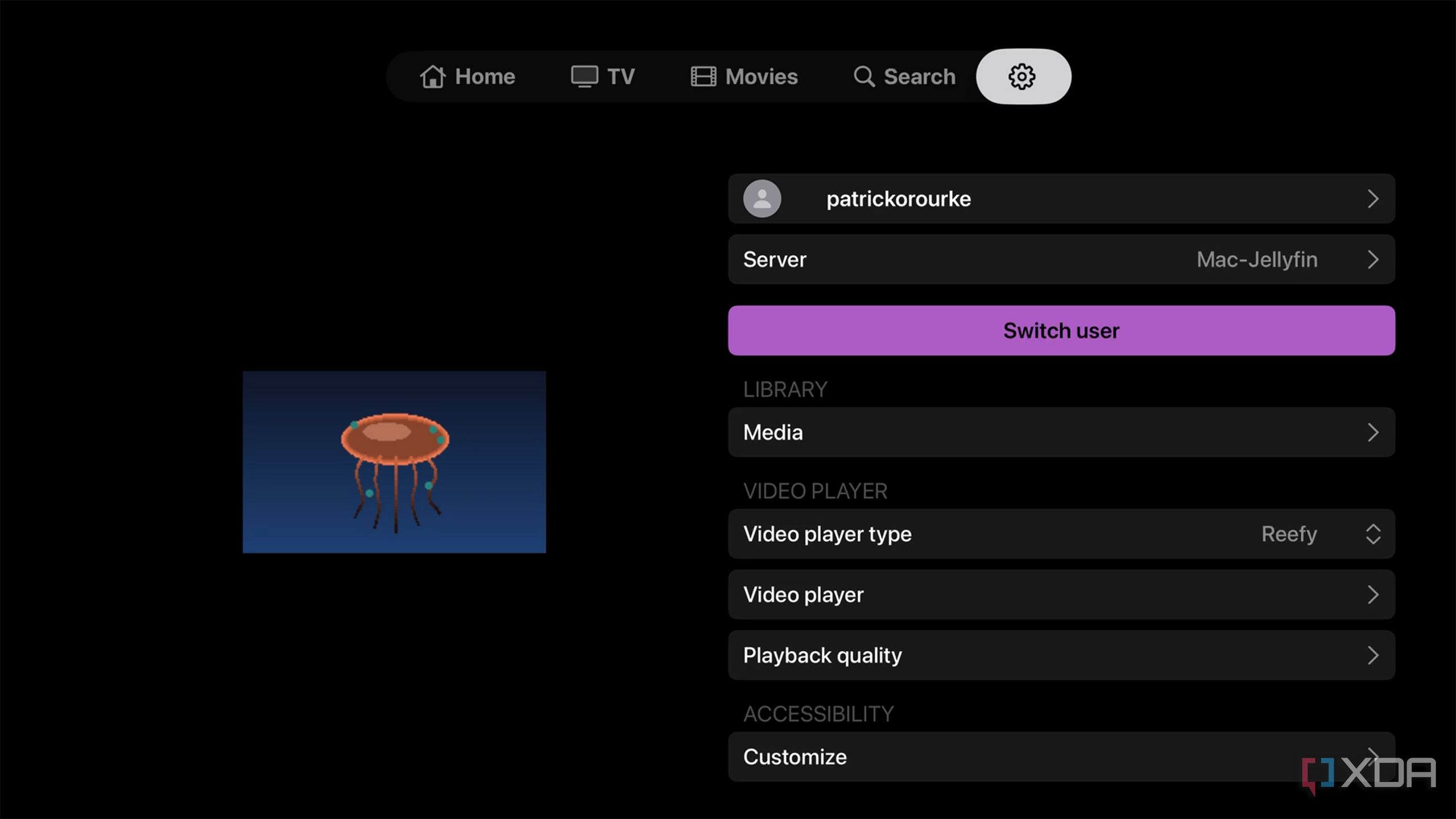
Task: Click the Reefy value text
Action: [x=1289, y=534]
